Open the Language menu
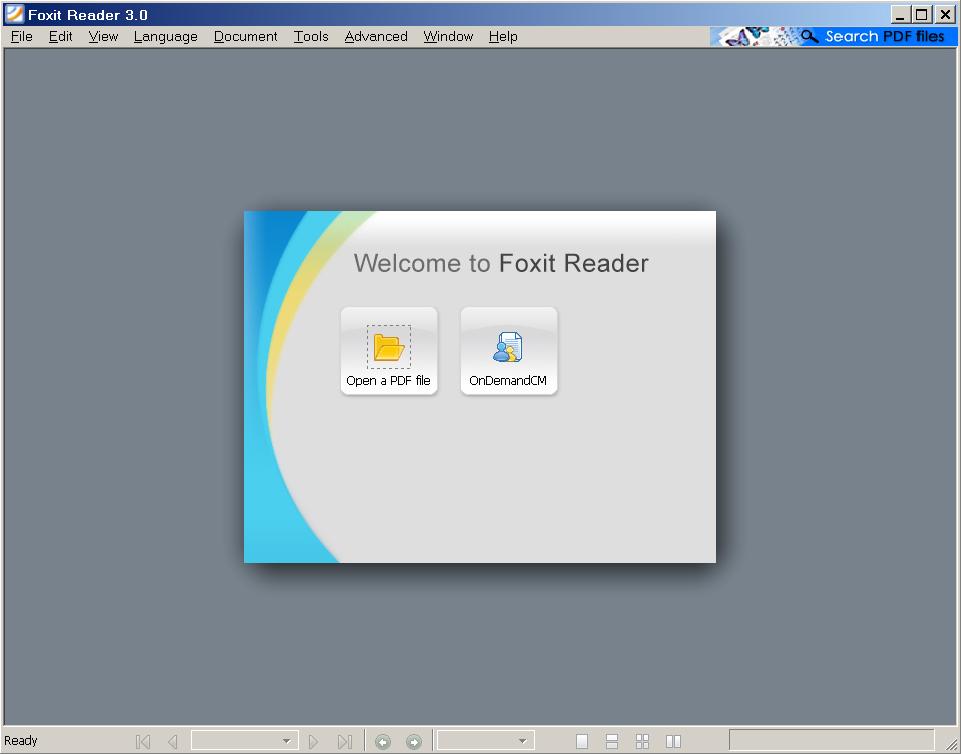 click(165, 36)
